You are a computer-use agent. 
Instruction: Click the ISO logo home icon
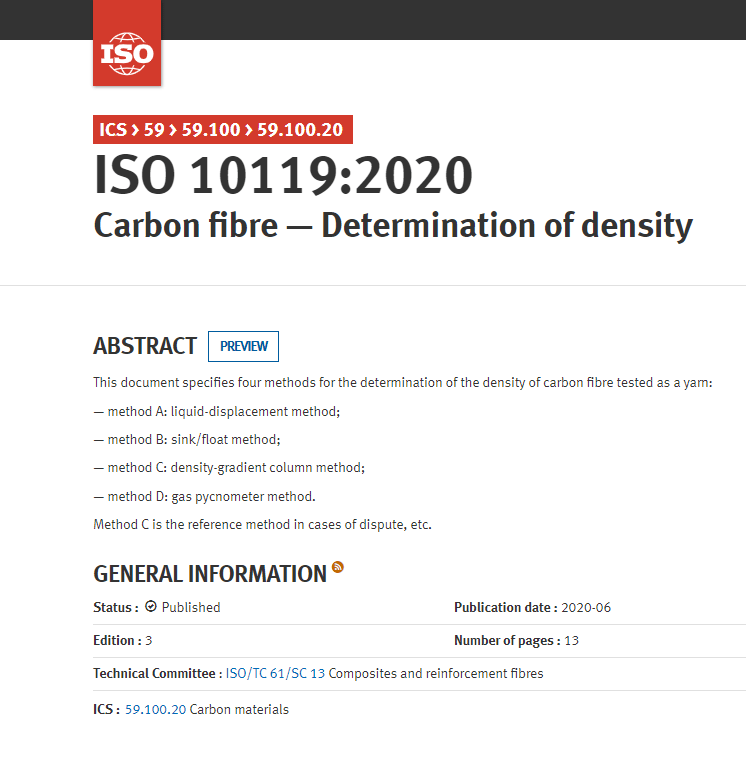click(127, 43)
